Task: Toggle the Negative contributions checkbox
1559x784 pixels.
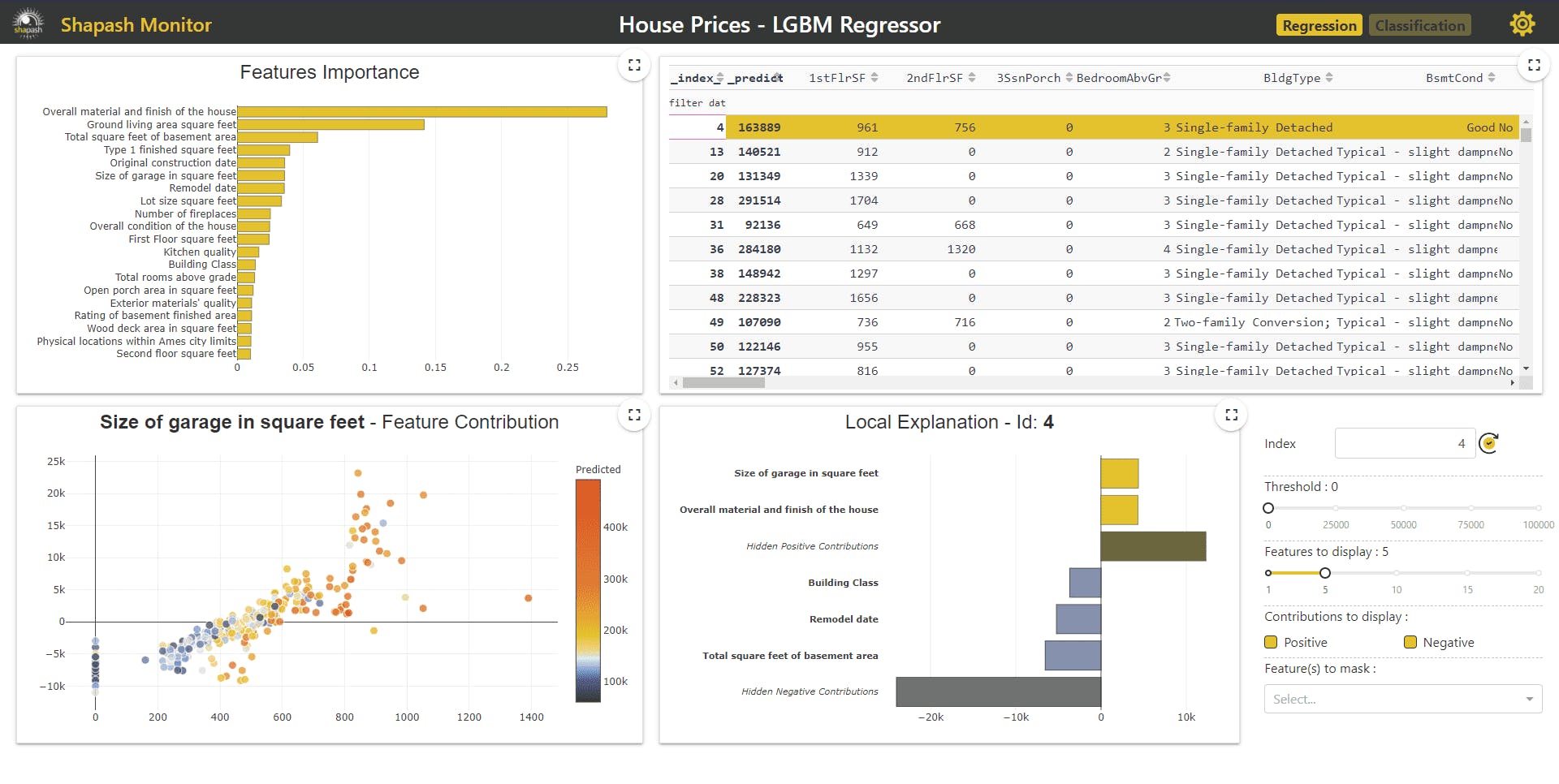Action: click(x=1410, y=642)
